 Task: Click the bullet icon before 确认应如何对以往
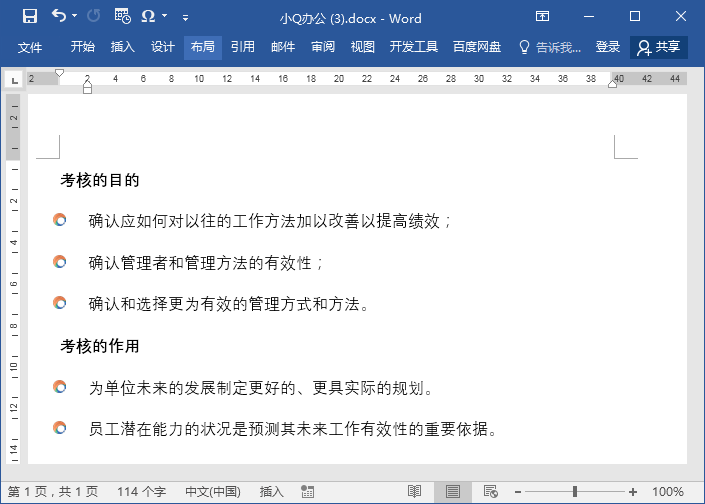coord(60,220)
